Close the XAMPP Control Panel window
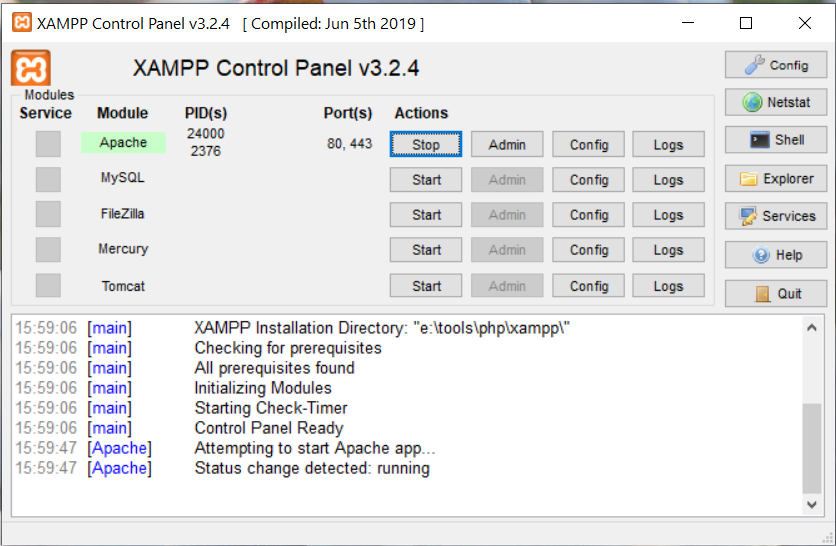 pyautogui.click(x=805, y=23)
